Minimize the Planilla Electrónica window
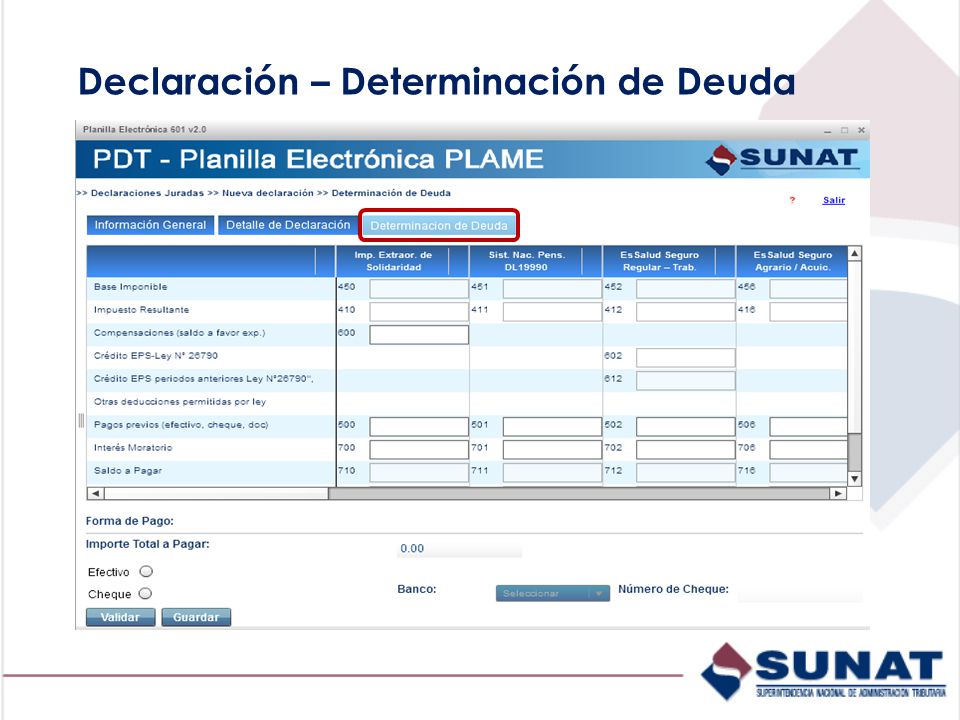Viewport: 960px width, 720px height. (828, 130)
